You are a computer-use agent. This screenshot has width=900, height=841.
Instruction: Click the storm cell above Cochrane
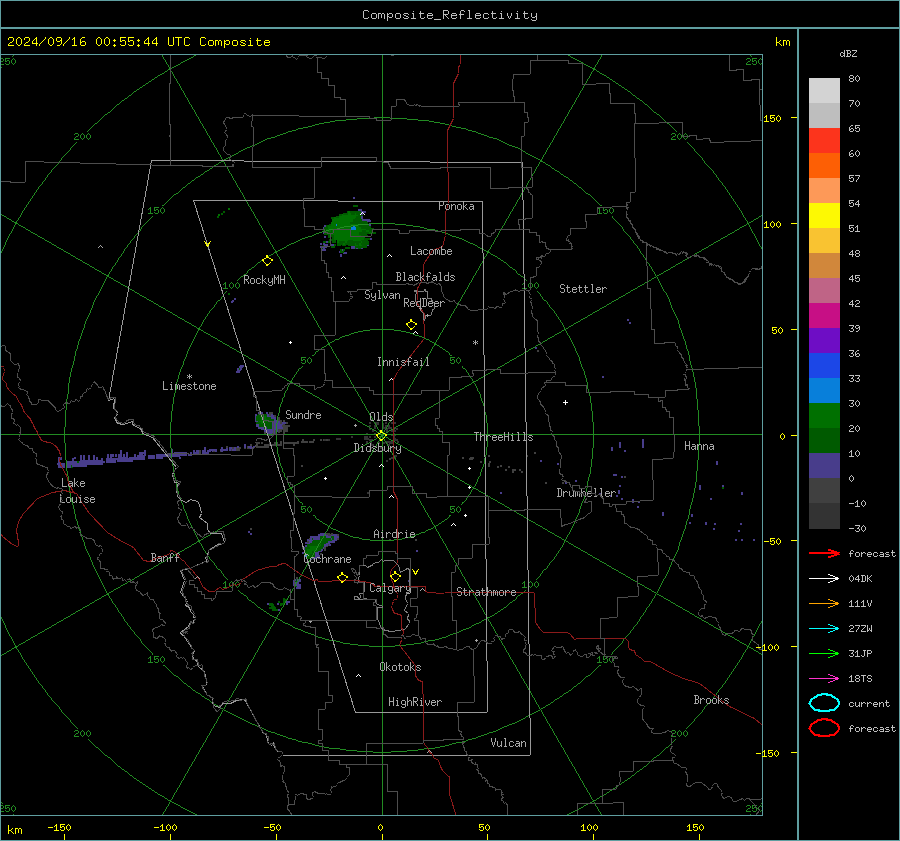(319, 544)
